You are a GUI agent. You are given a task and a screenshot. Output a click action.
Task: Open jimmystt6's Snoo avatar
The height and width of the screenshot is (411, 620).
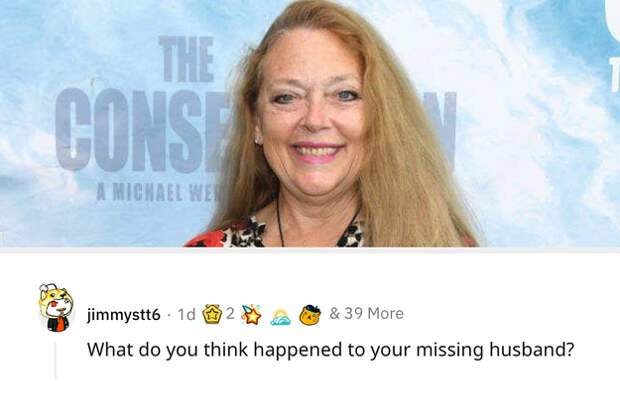tap(56, 308)
